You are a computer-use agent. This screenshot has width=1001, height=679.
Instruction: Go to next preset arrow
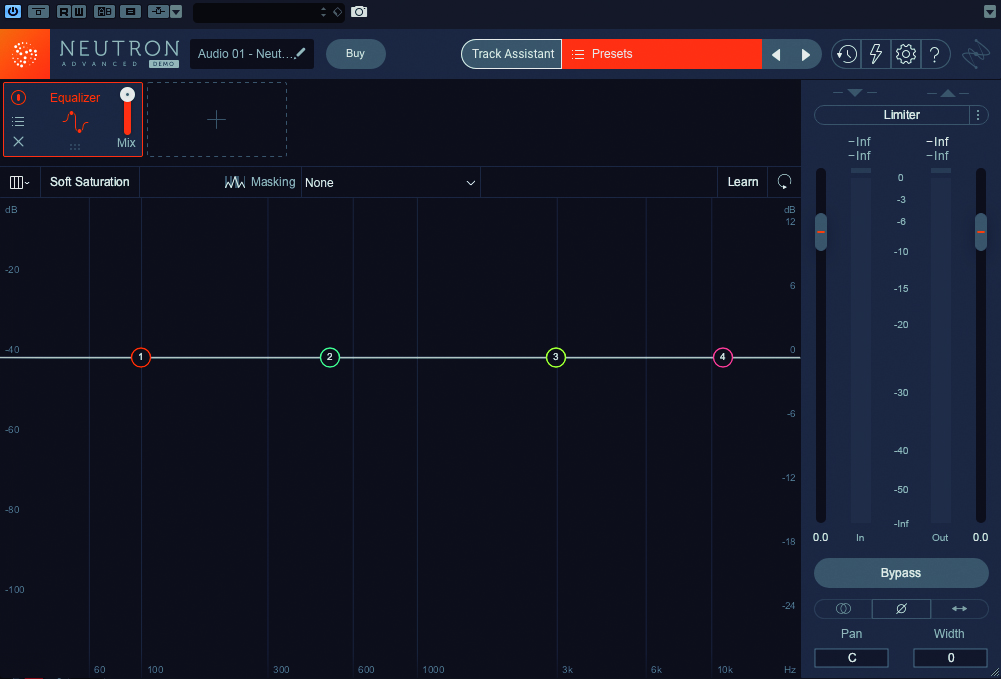point(806,54)
